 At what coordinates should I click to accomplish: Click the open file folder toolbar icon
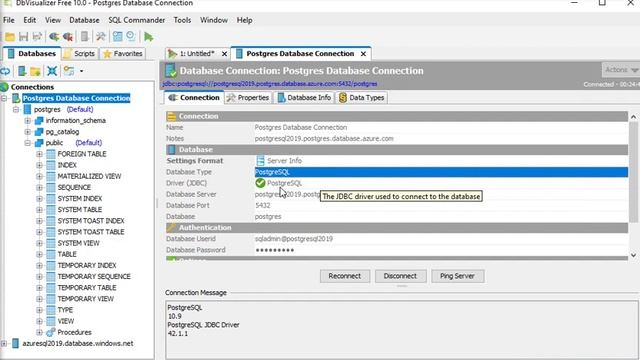pos(10,37)
